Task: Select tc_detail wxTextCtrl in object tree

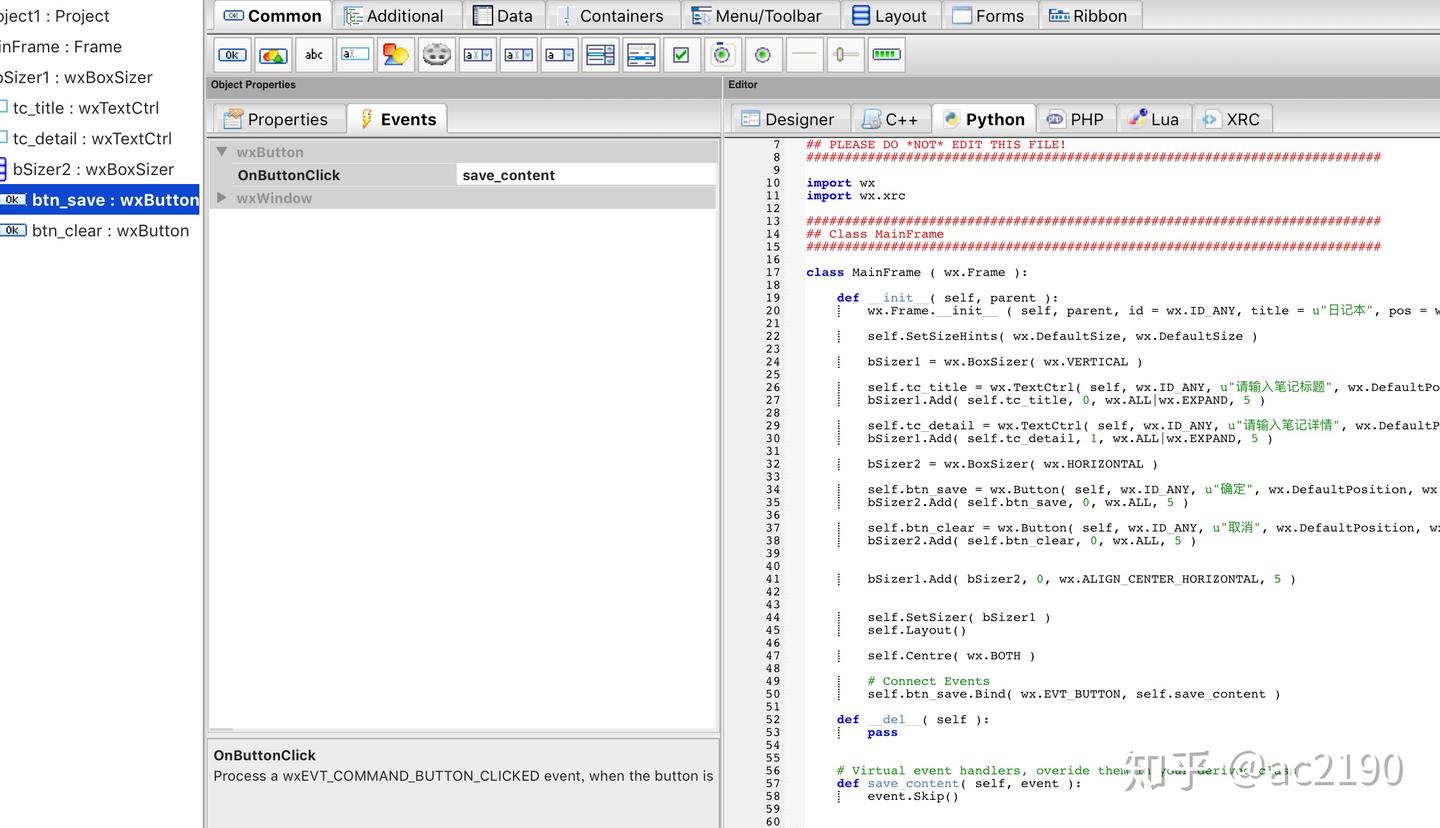Action: pyautogui.click(x=92, y=138)
